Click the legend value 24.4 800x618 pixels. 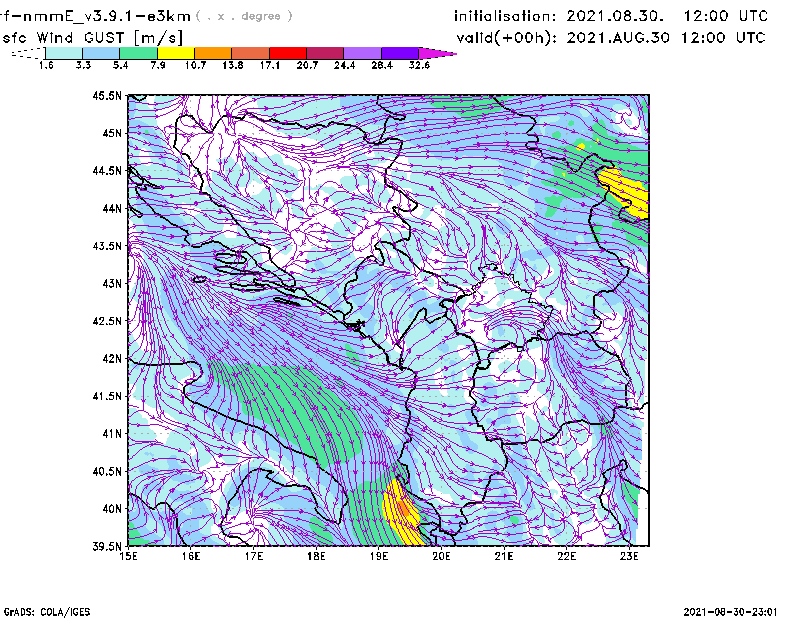344,65
